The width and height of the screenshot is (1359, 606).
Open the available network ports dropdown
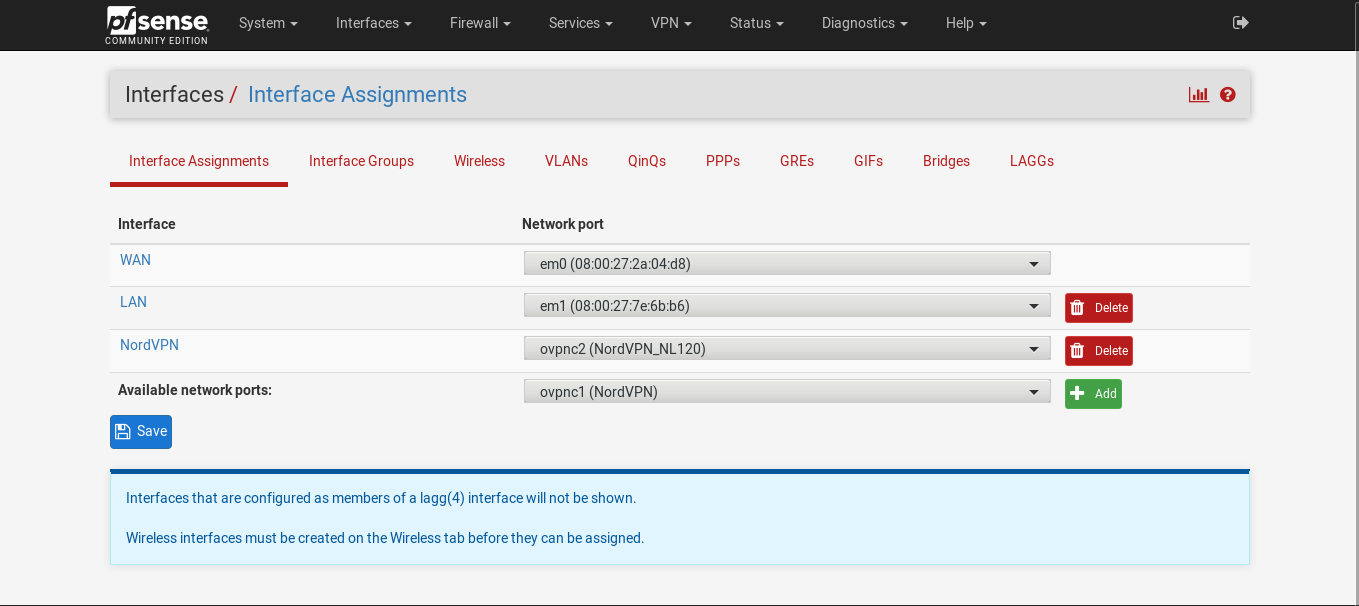coord(787,392)
